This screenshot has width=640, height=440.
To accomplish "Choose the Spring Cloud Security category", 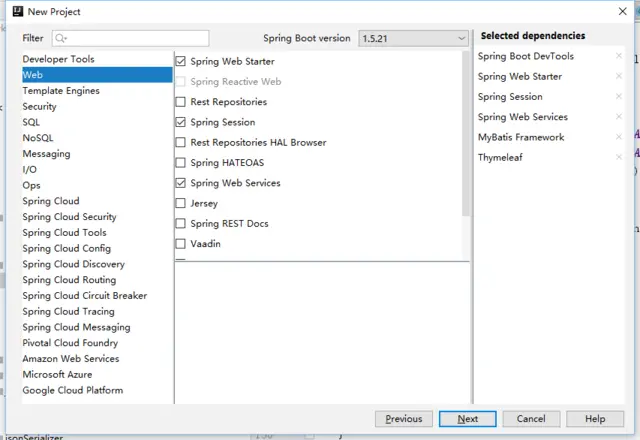I will (97, 217).
